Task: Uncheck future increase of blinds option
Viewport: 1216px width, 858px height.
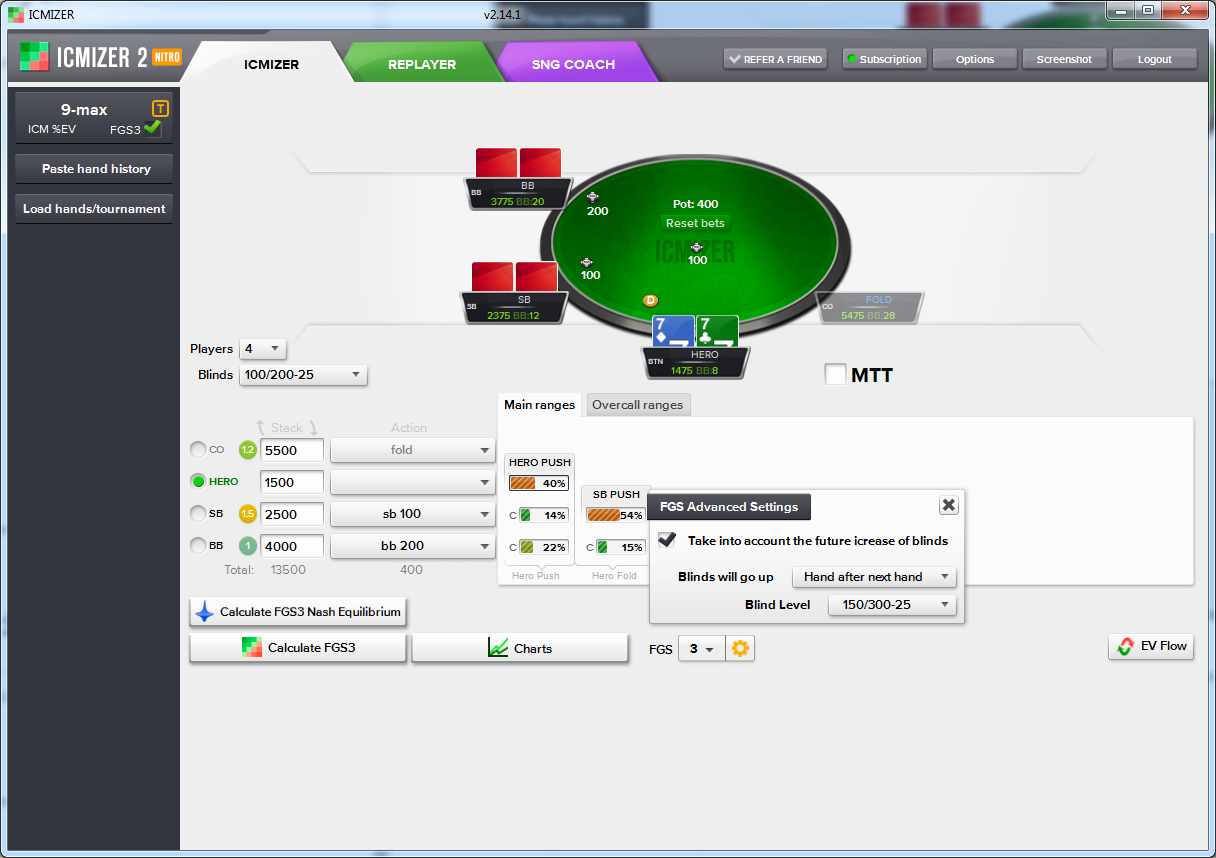Action: pos(667,540)
